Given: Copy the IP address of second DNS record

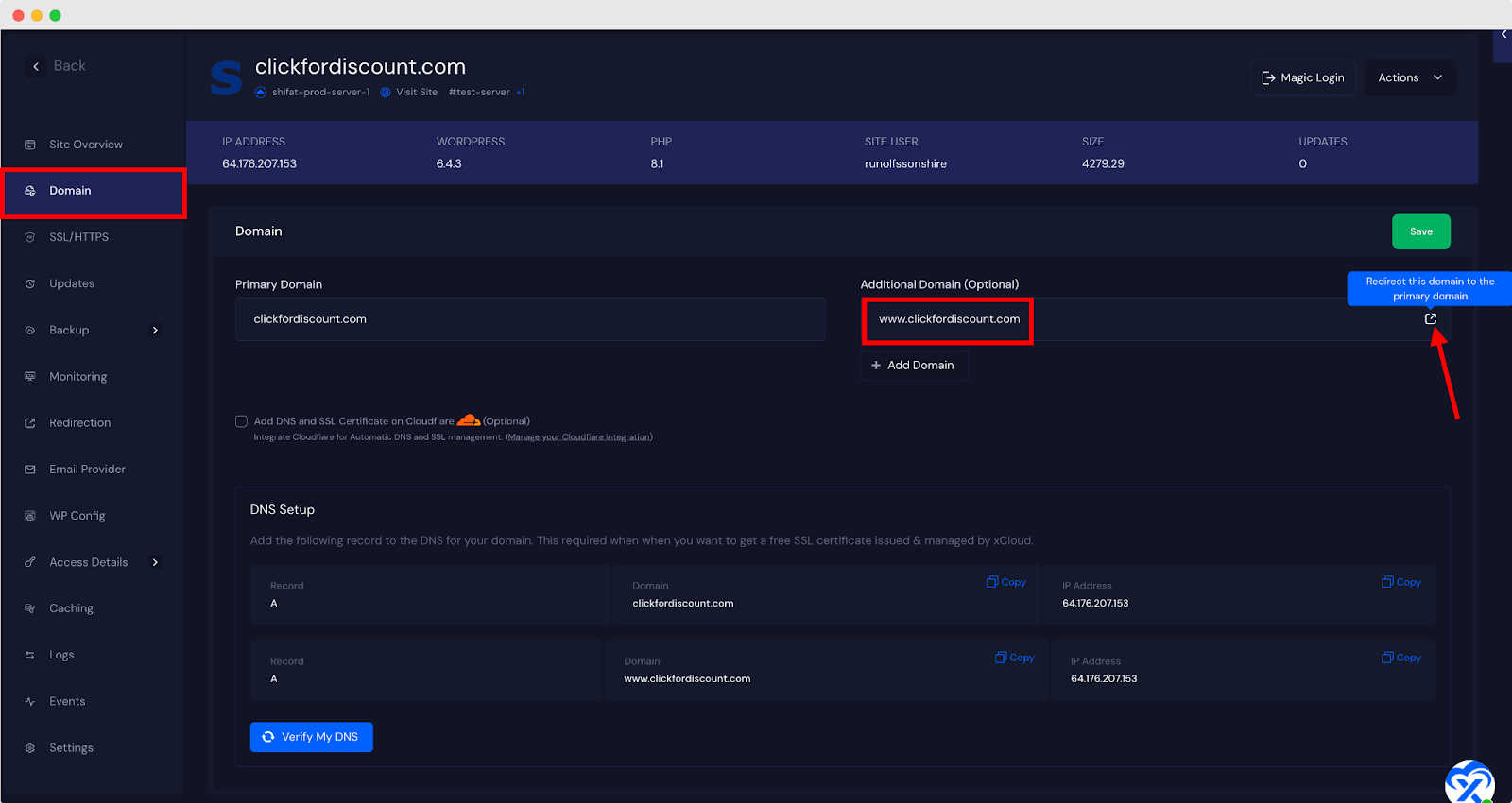Looking at the screenshot, I should [1401, 658].
